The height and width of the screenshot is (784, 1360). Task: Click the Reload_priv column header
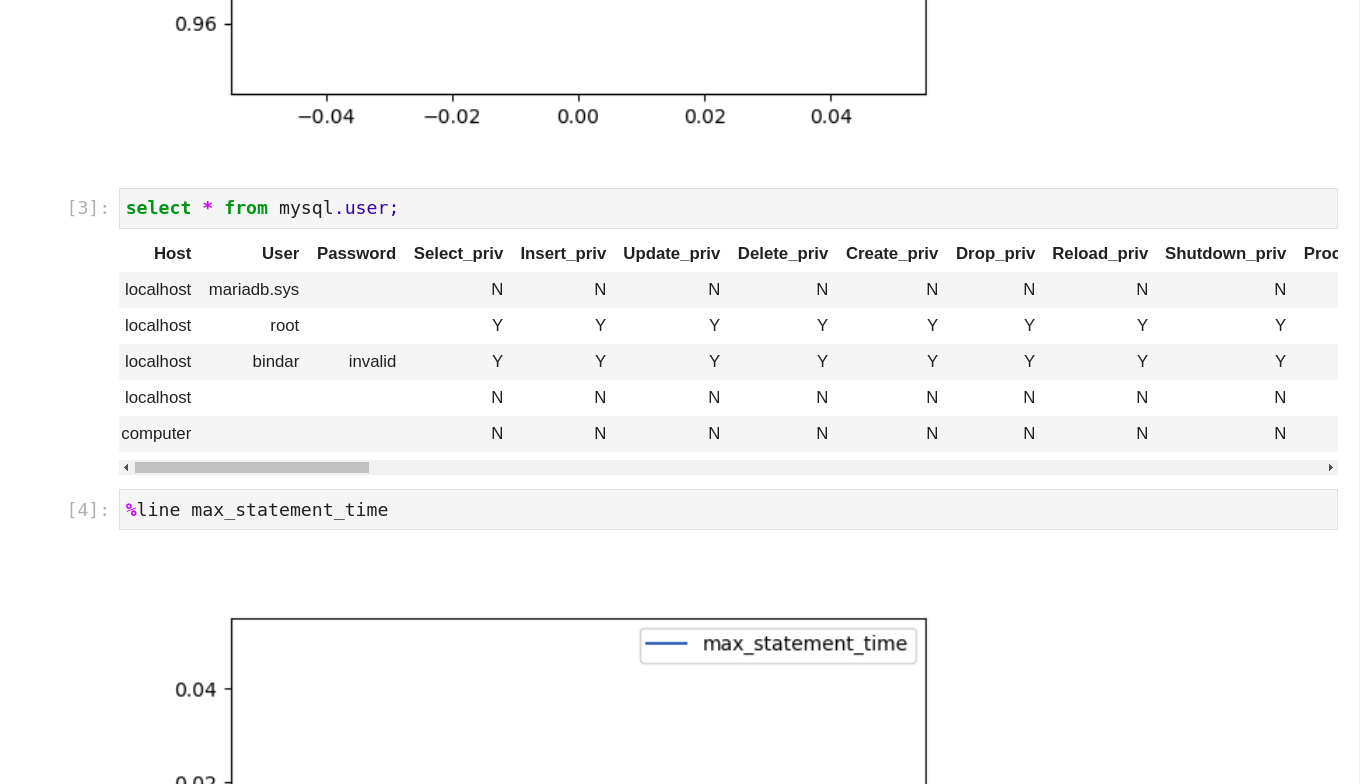tap(1100, 254)
